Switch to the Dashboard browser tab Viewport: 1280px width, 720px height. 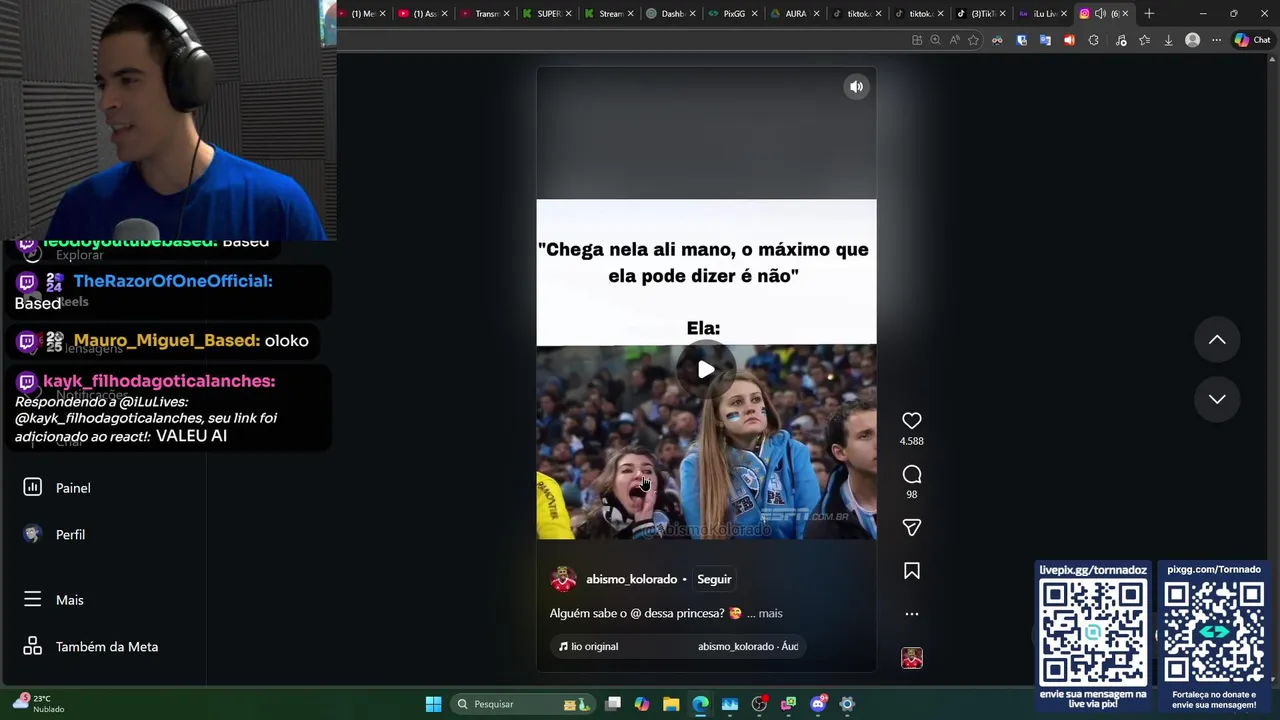tap(671, 14)
